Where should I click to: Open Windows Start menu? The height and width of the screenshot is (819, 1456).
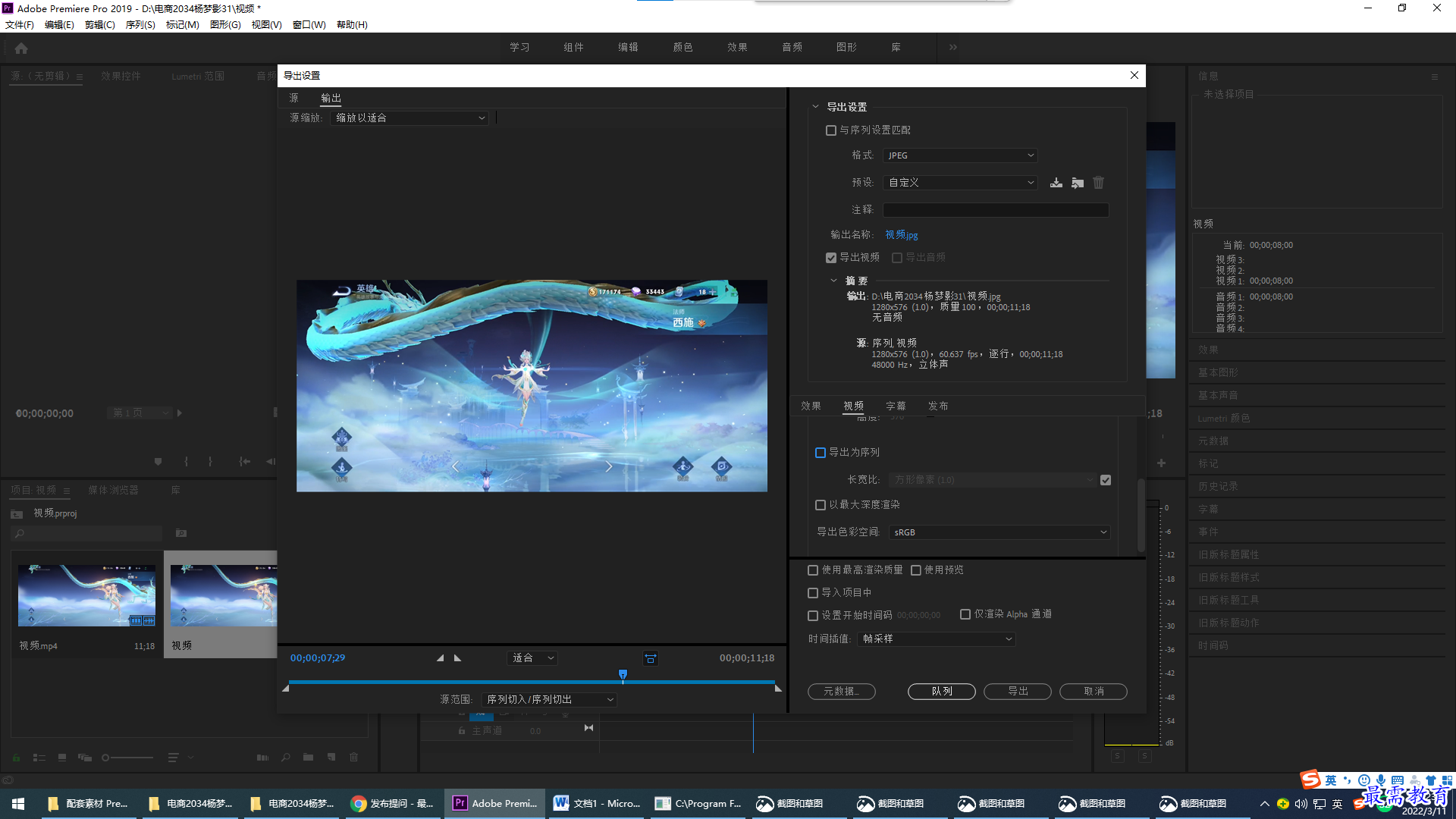click(18, 803)
